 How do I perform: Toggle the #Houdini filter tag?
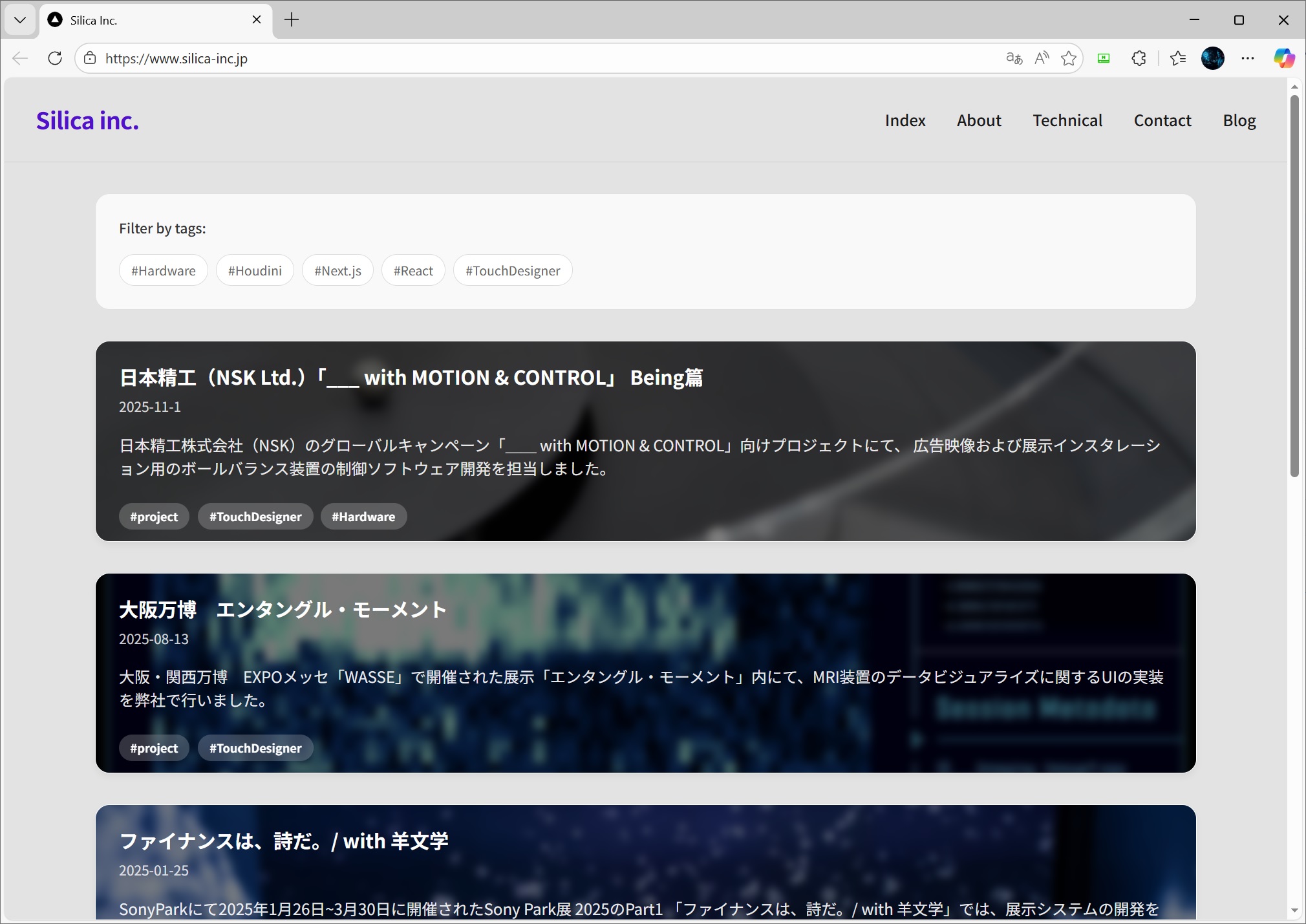255,270
